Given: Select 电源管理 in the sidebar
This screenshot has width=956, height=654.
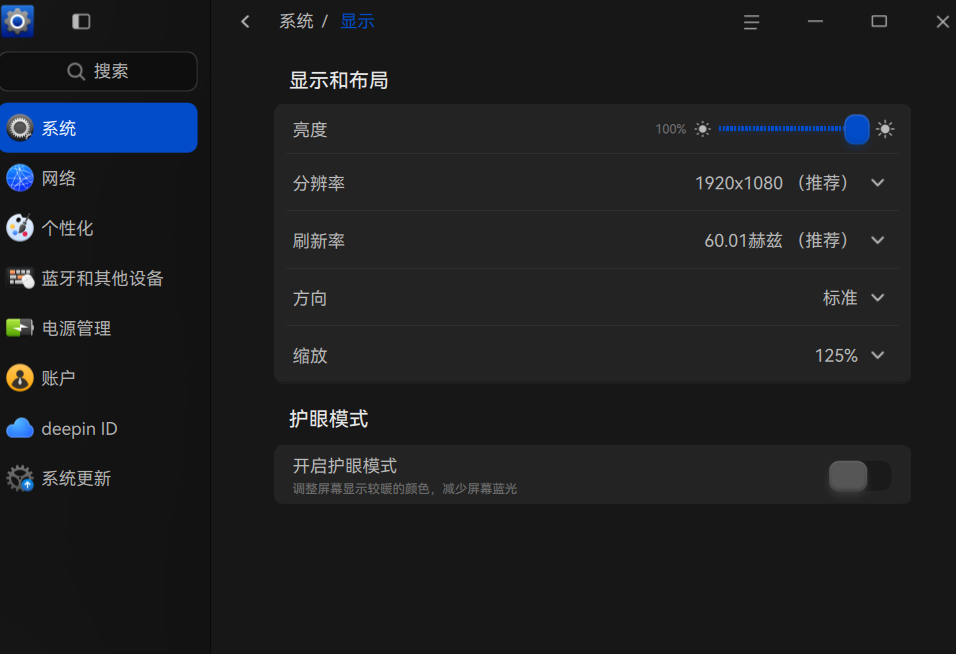Looking at the screenshot, I should tap(99, 328).
